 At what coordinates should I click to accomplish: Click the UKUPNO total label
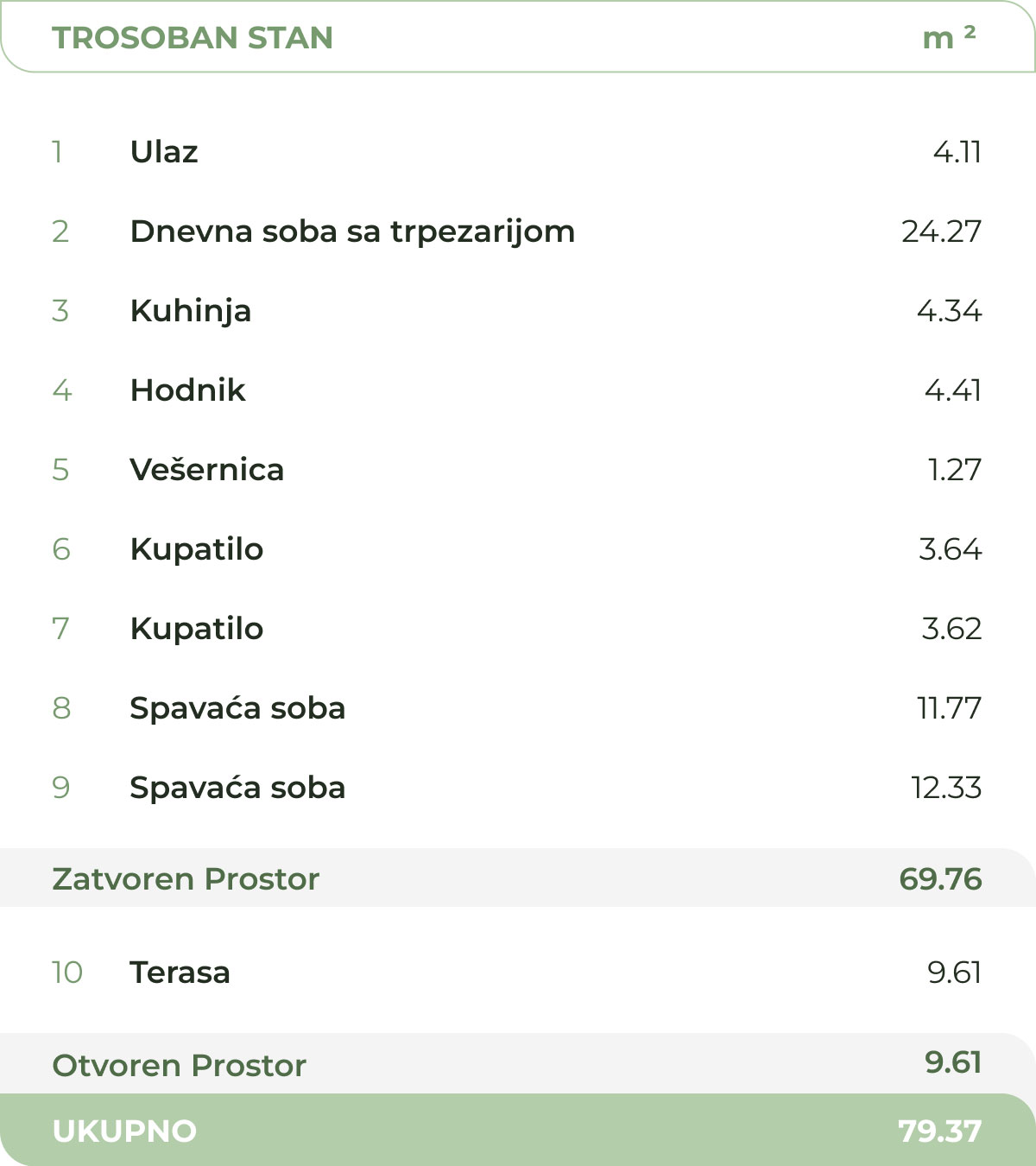125,1131
